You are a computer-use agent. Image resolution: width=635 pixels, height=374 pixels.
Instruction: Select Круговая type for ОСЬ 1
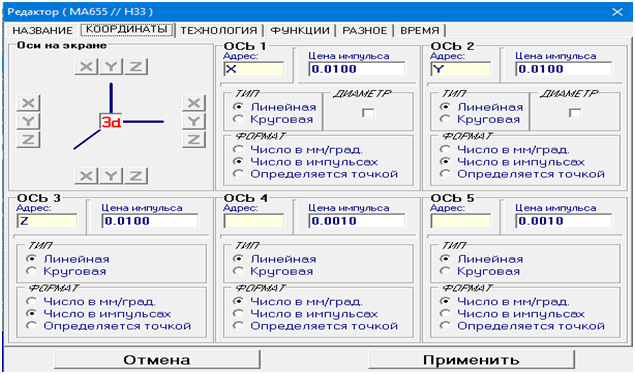coord(274,119)
